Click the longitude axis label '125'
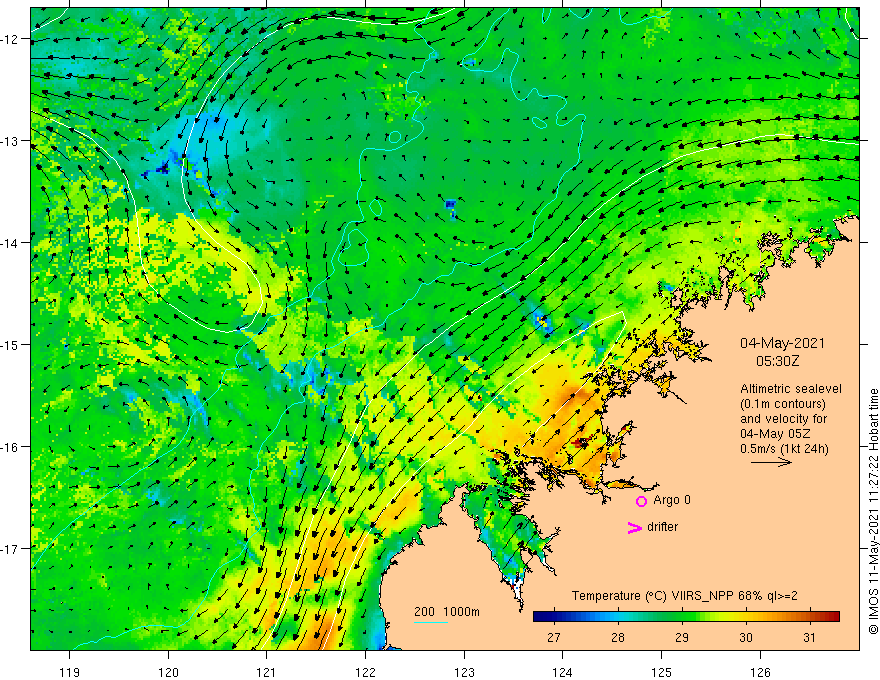 pyautogui.click(x=661, y=672)
